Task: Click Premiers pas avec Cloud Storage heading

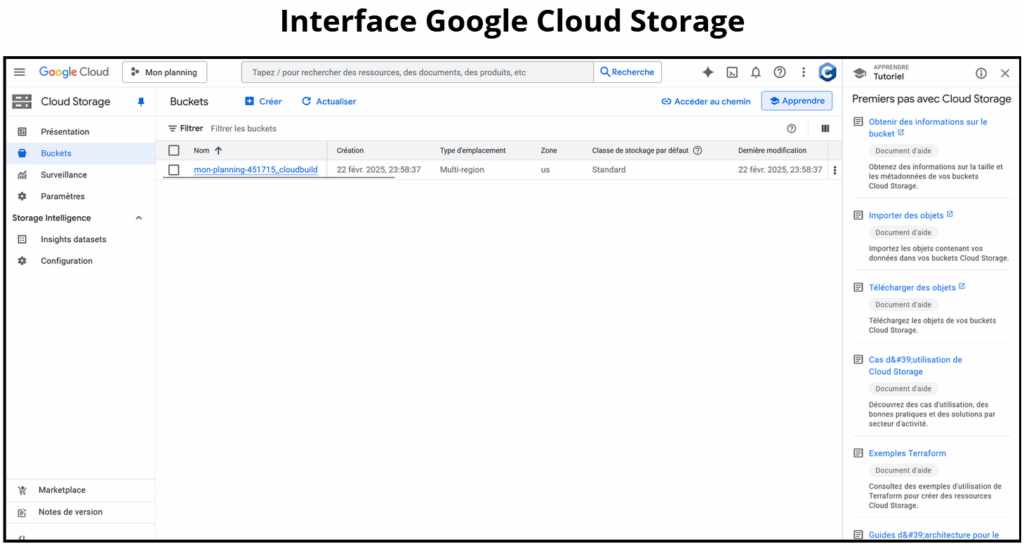Action: pos(931,99)
